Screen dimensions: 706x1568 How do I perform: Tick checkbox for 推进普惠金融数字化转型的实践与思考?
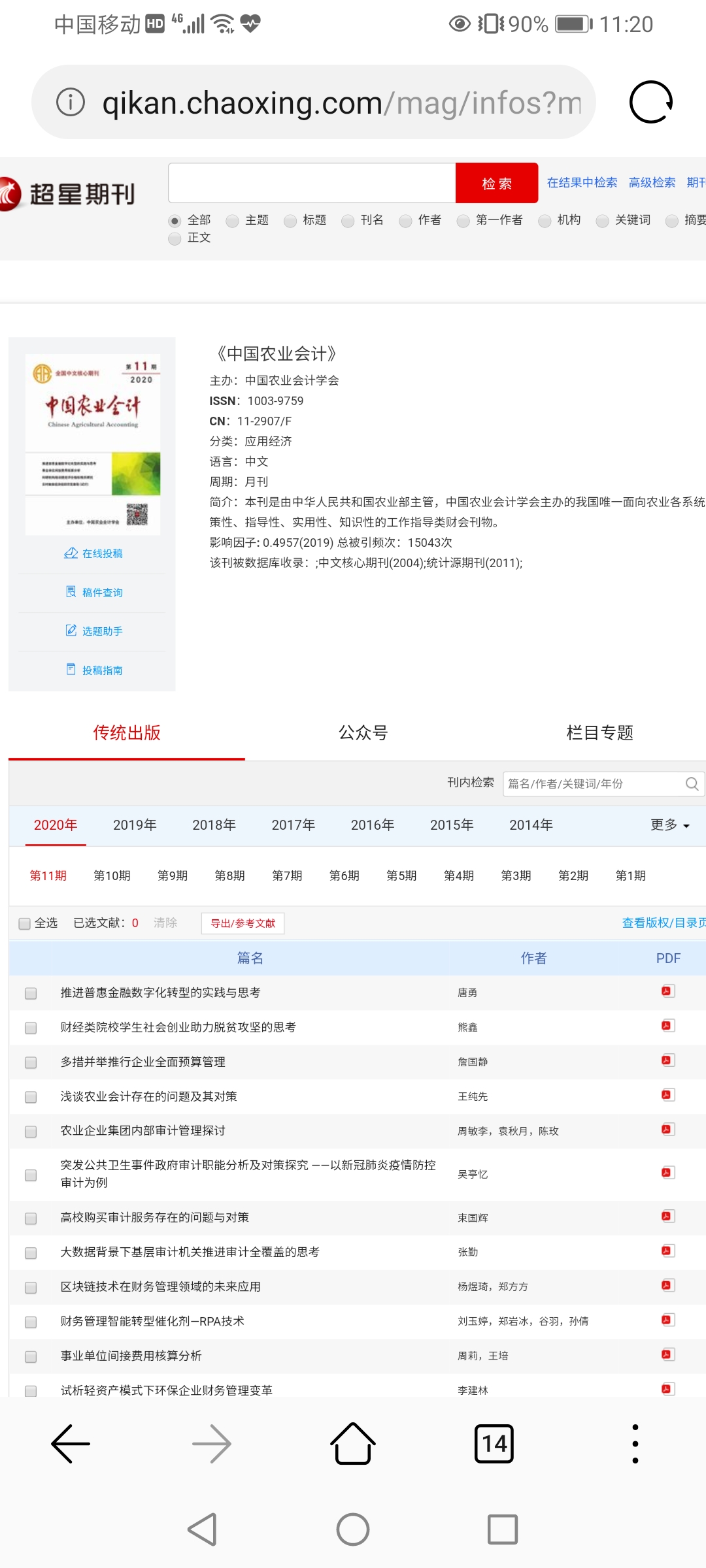tap(31, 994)
